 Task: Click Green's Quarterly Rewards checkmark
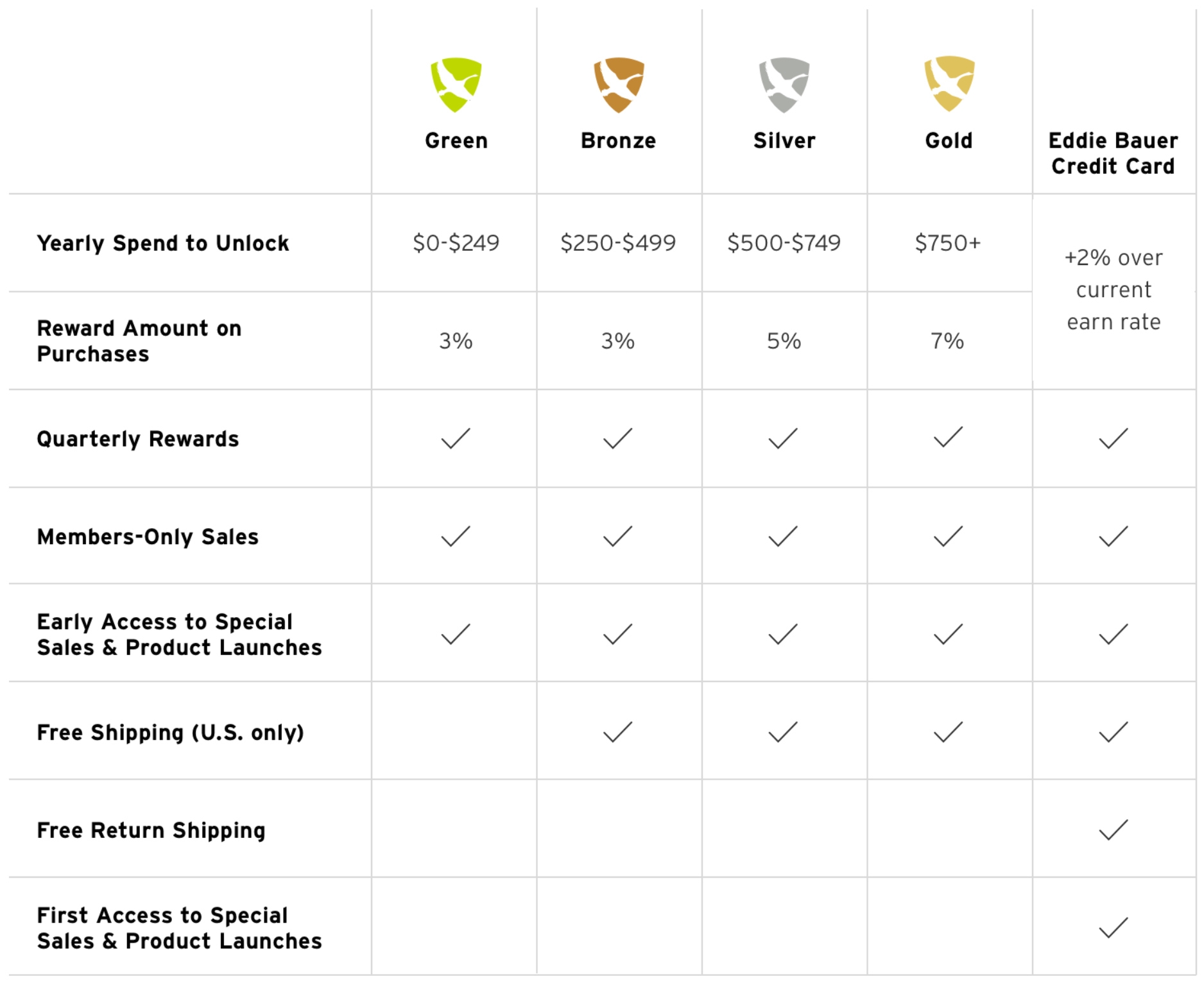456,439
